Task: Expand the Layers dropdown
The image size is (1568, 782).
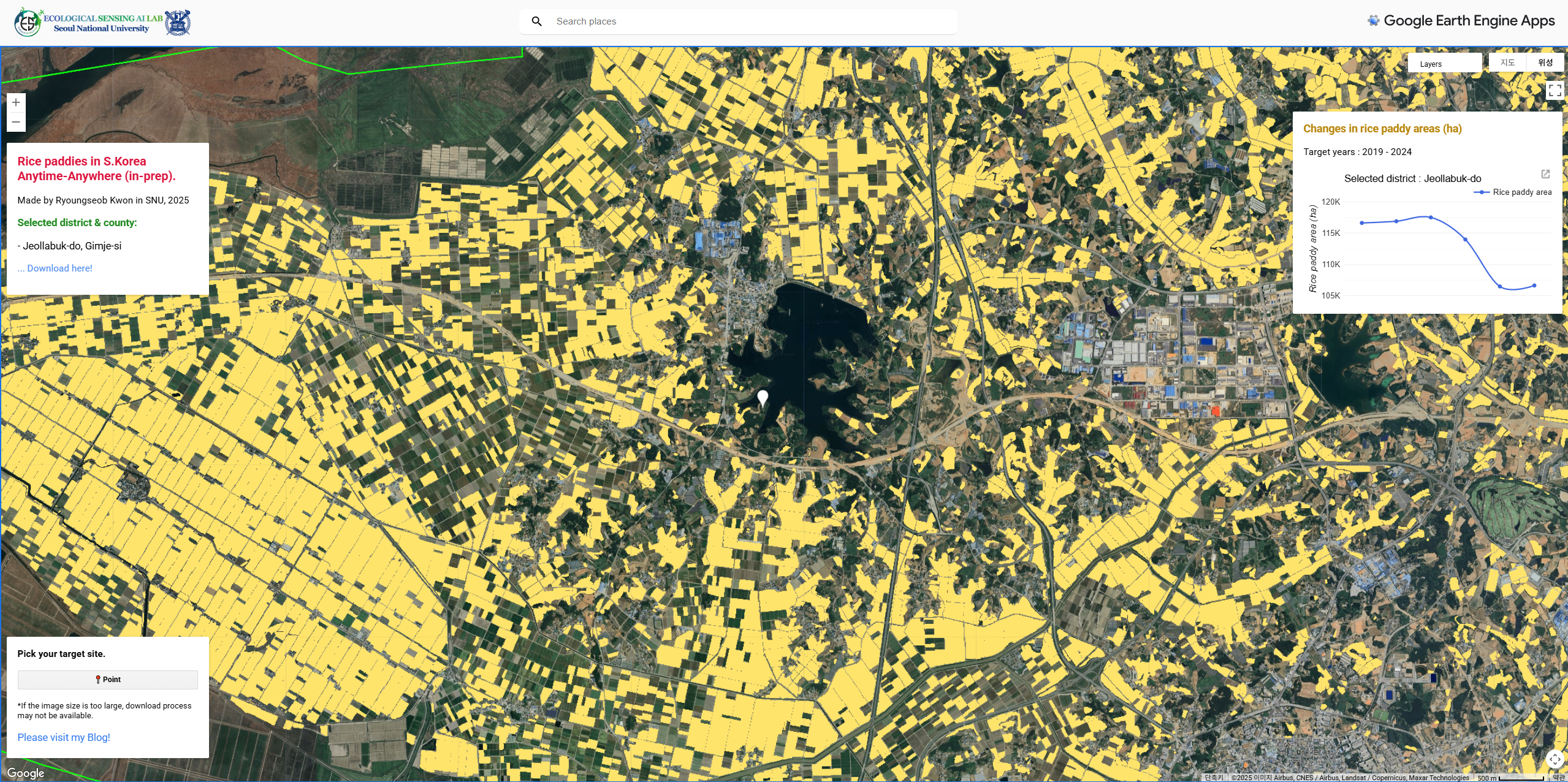Action: click(x=1444, y=64)
